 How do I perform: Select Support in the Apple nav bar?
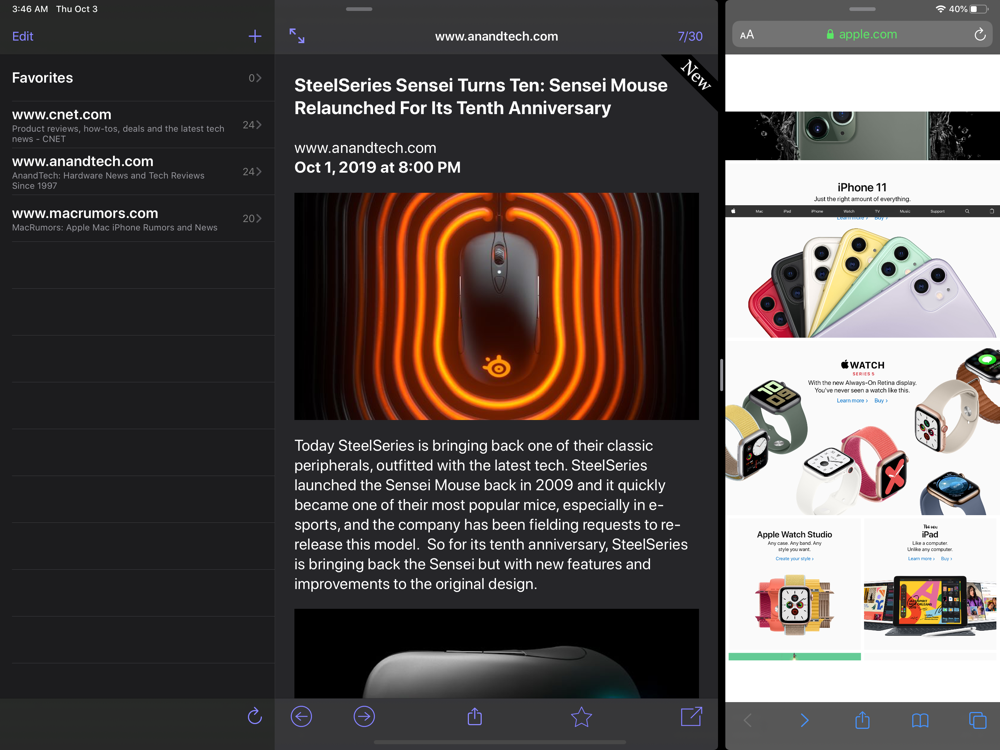point(938,211)
